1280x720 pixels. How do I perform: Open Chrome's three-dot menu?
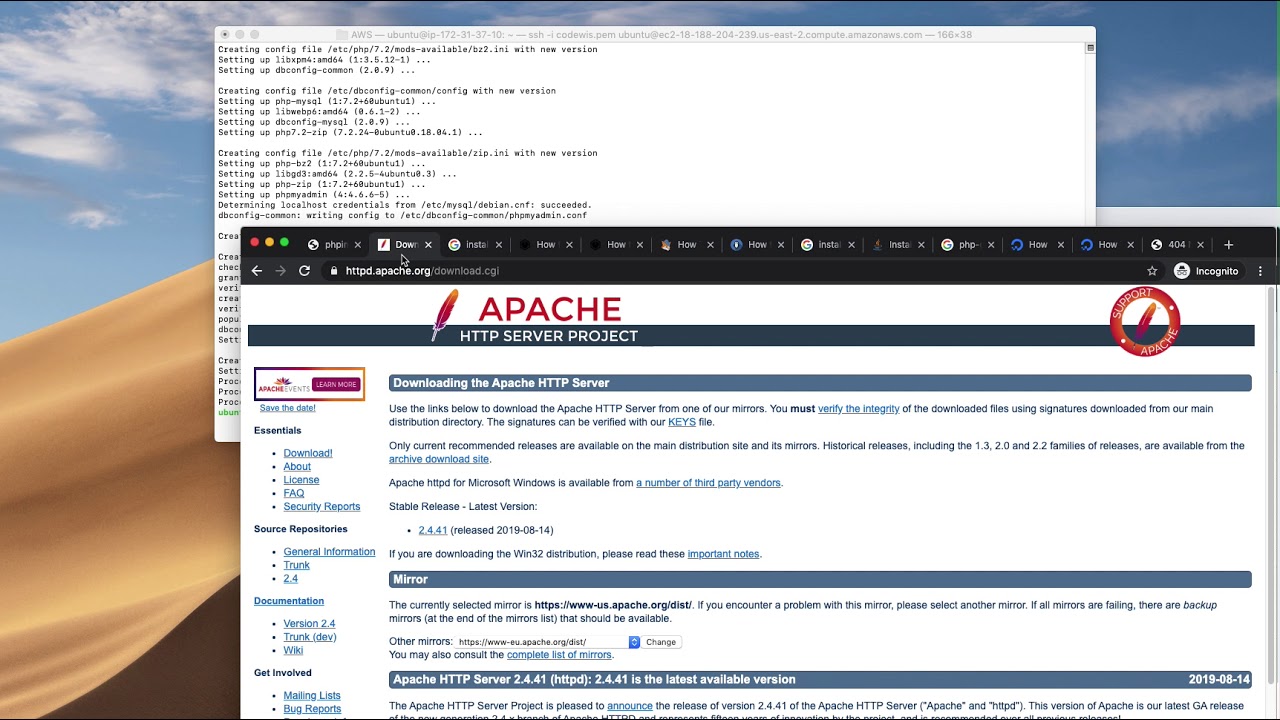(x=1260, y=271)
